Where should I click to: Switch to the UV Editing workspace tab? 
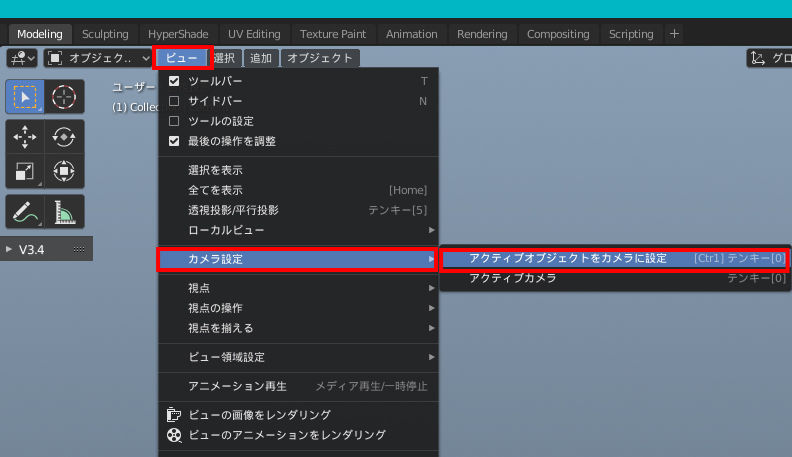[x=254, y=34]
